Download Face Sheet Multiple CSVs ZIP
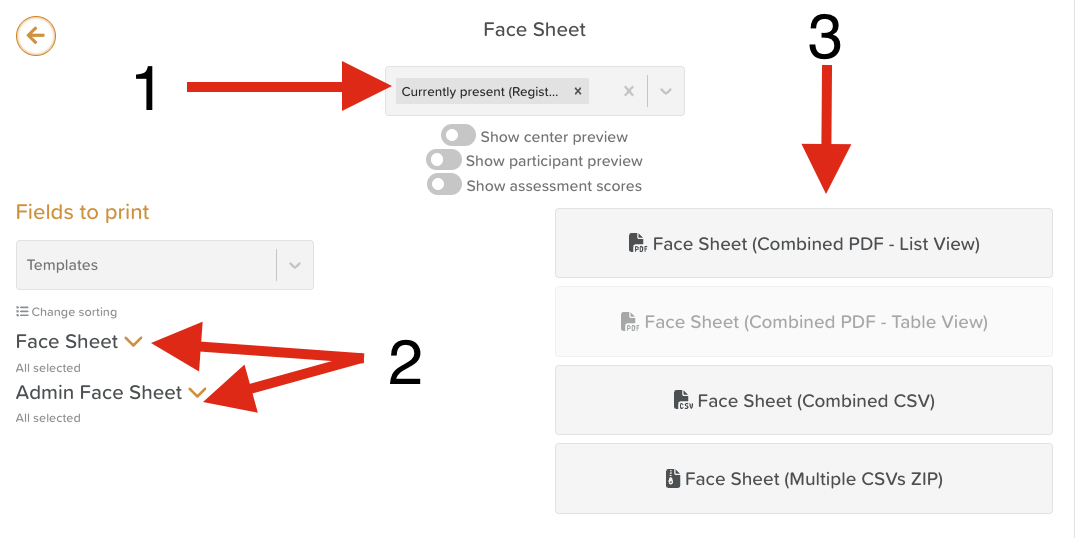Viewport: 1076px width, 538px height. click(804, 478)
